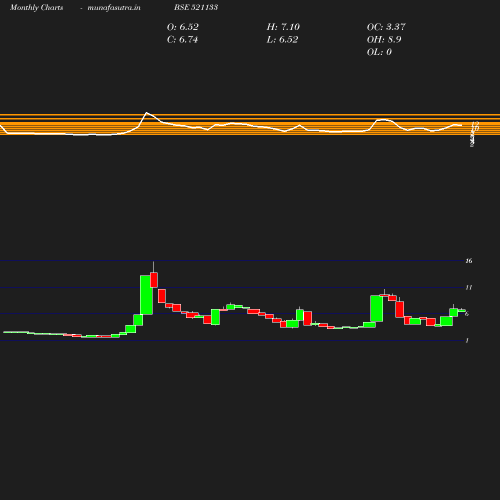
Task: Select the close price value 'C: 6.74'
Action: click(182, 40)
